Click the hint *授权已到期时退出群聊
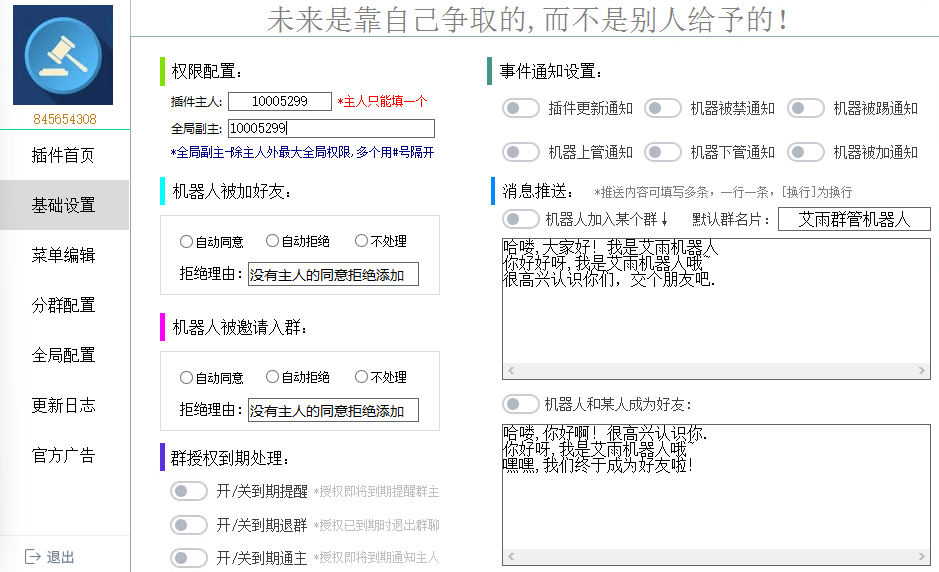The image size is (939, 572). [x=377, y=525]
